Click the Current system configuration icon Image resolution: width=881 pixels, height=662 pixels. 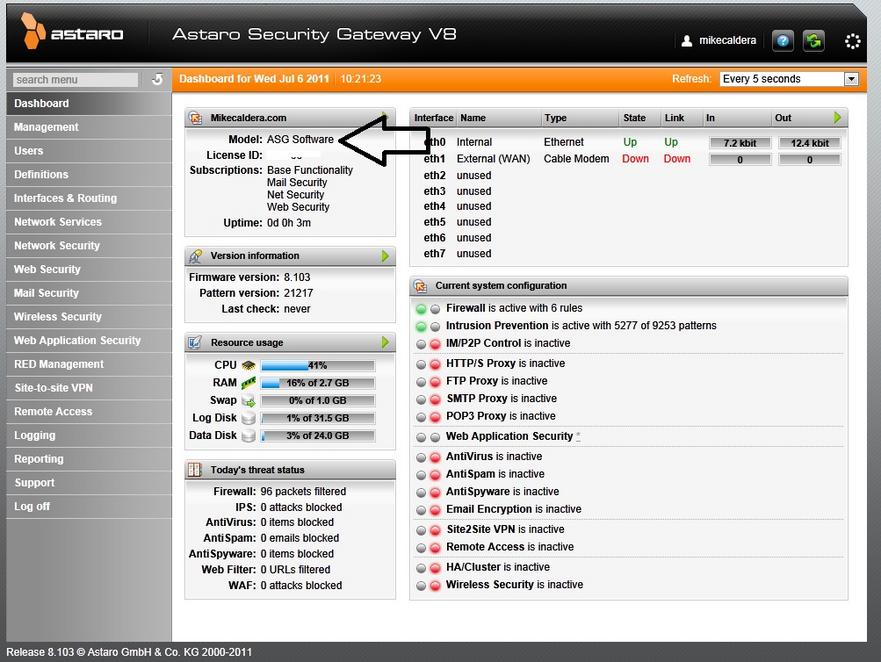pos(420,285)
